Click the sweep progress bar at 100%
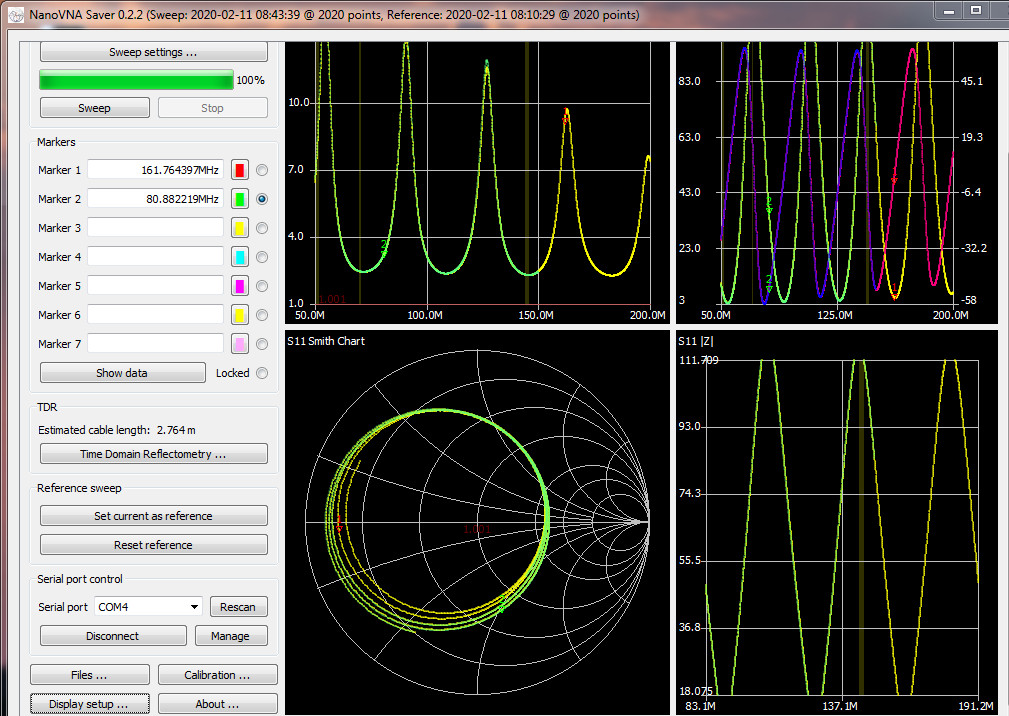This screenshot has height=716, width=1009. tap(136, 80)
